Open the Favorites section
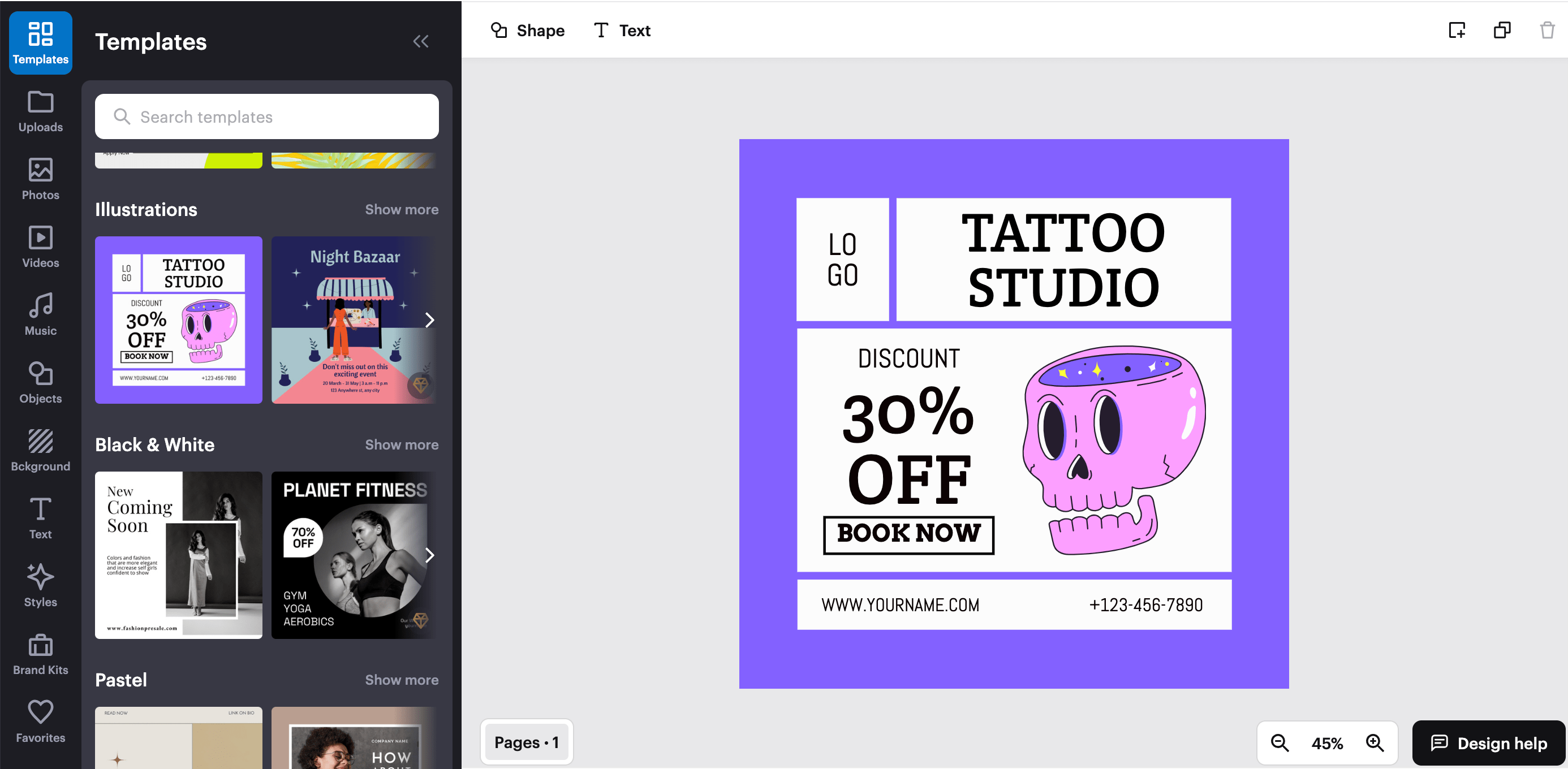 [40, 721]
